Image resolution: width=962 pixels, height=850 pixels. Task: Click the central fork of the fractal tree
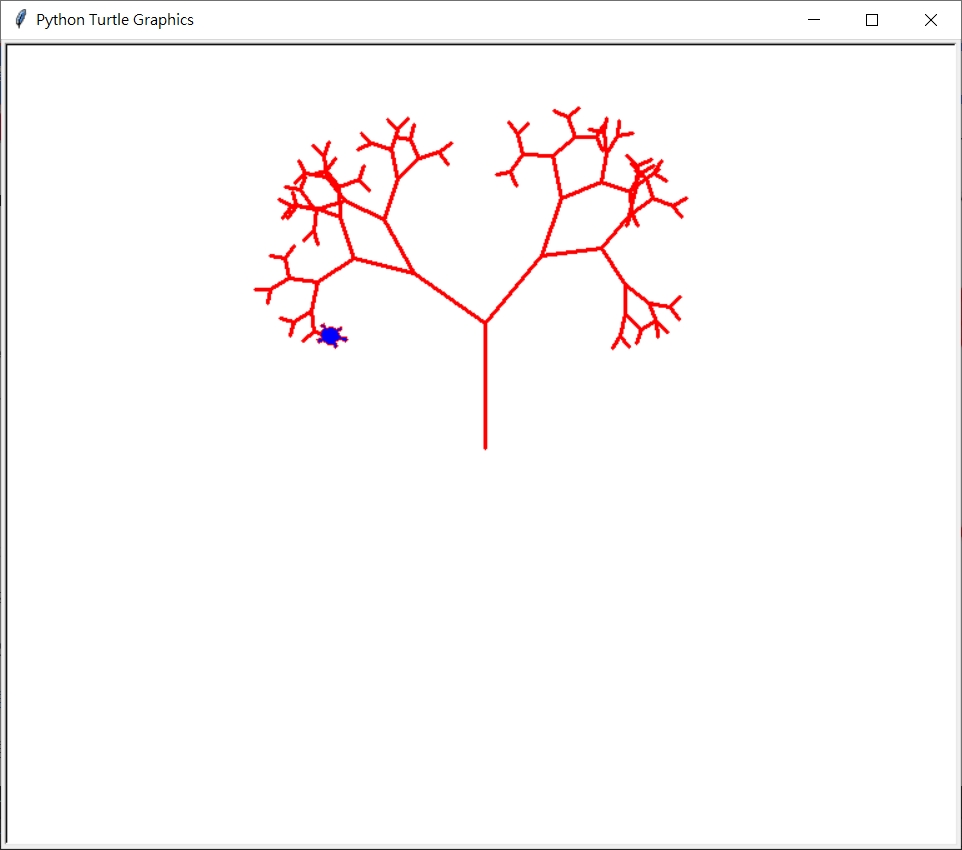pyautogui.click(x=485, y=320)
